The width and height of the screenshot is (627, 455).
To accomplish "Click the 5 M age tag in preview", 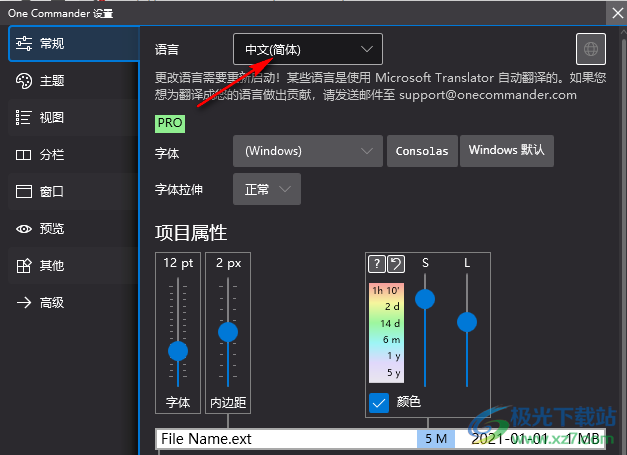I will coord(436,439).
